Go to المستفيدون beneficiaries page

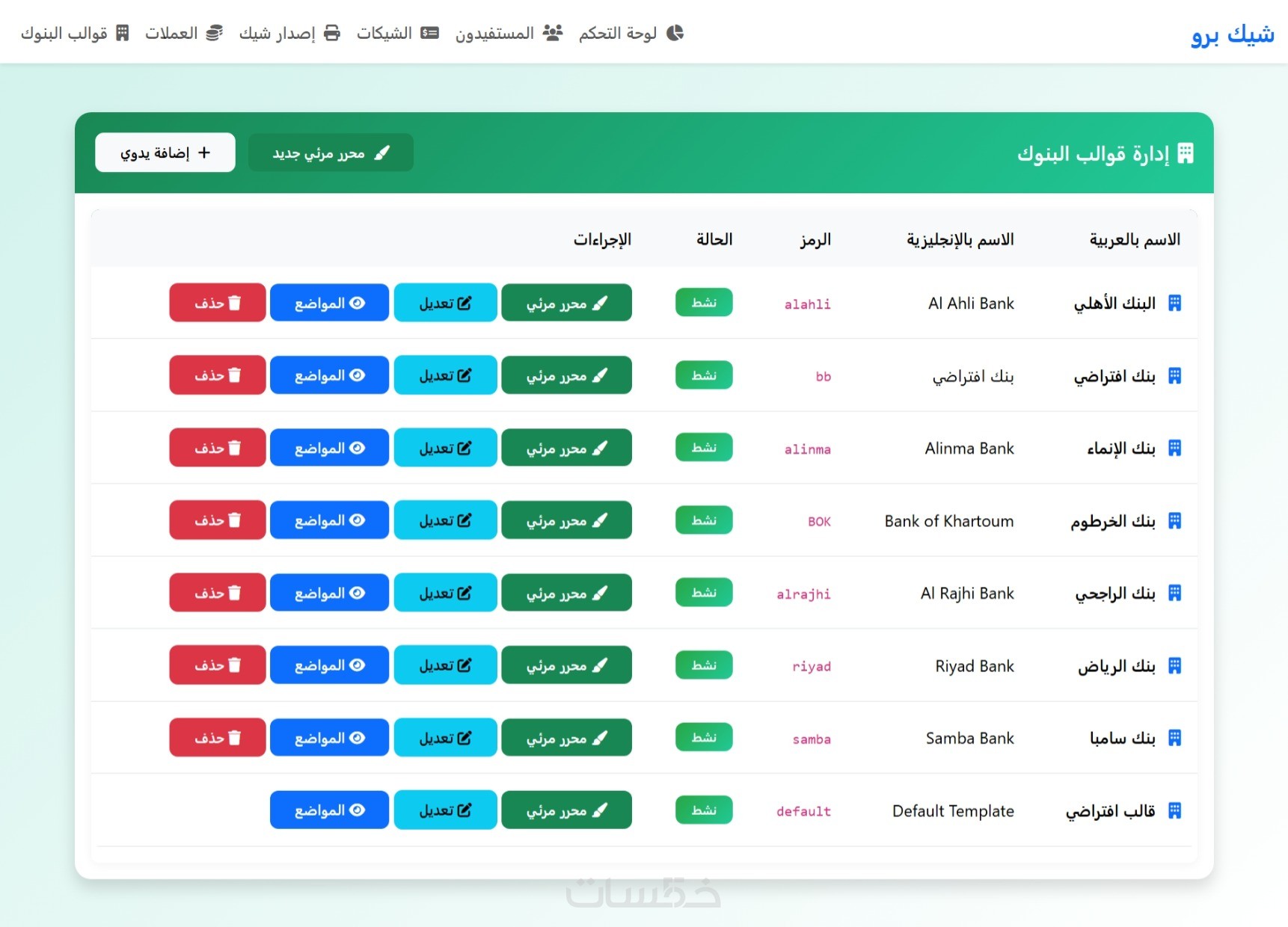click(509, 33)
